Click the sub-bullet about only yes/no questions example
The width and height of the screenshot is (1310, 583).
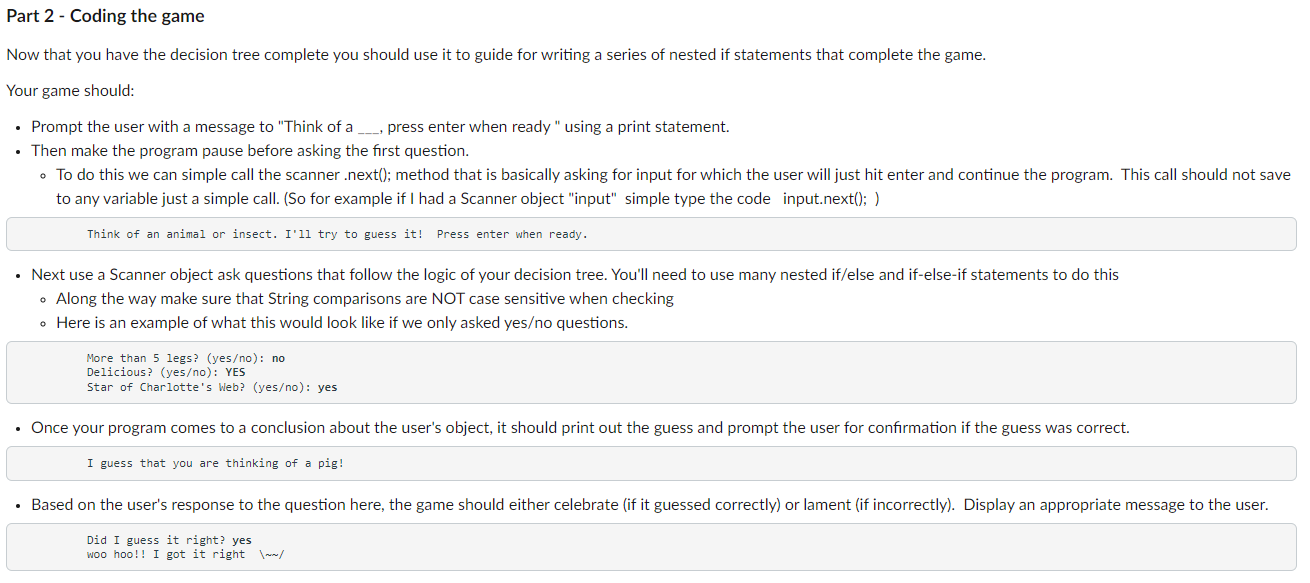(x=342, y=323)
